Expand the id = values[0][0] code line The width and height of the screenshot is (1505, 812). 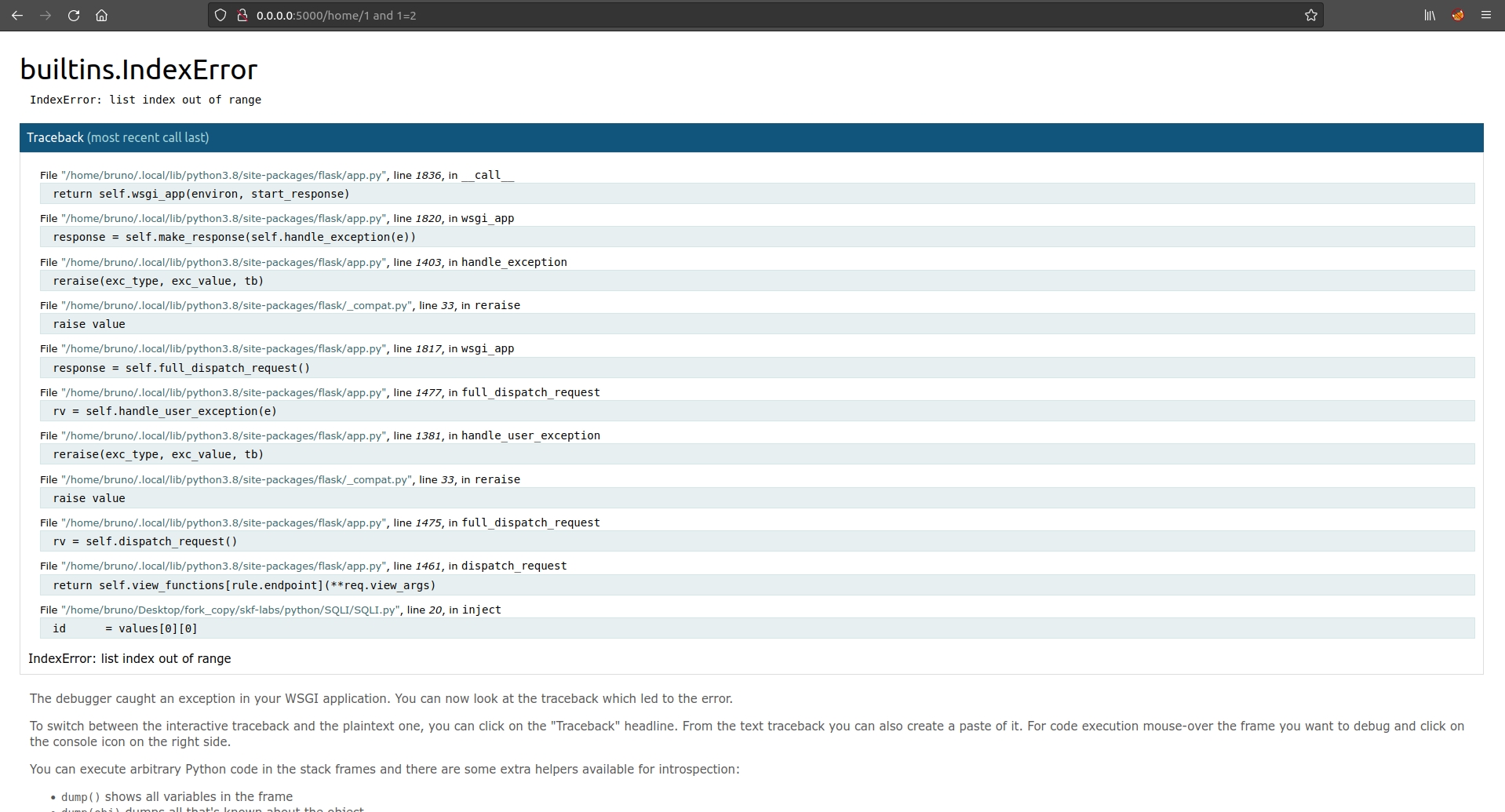[126, 628]
